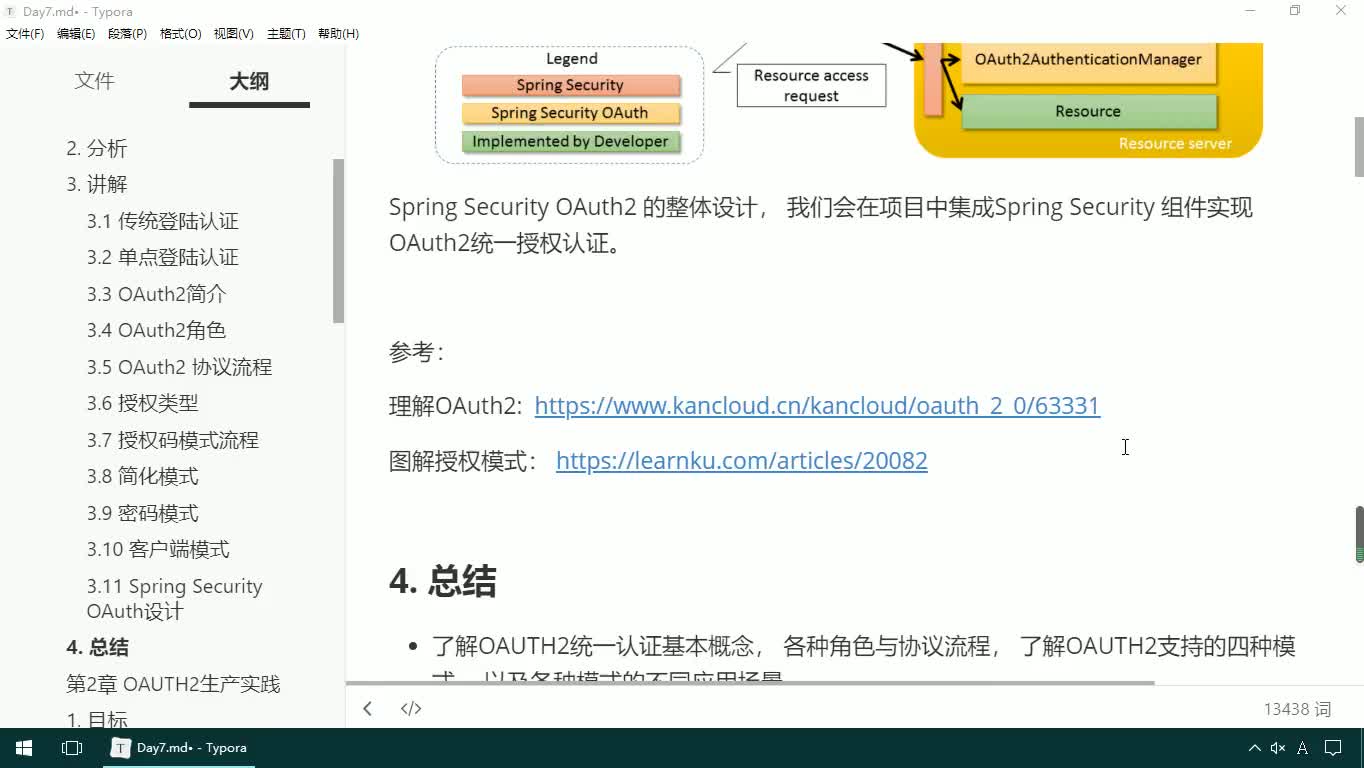
Task: Click the muted volume tray icon
Action: click(x=1278, y=748)
